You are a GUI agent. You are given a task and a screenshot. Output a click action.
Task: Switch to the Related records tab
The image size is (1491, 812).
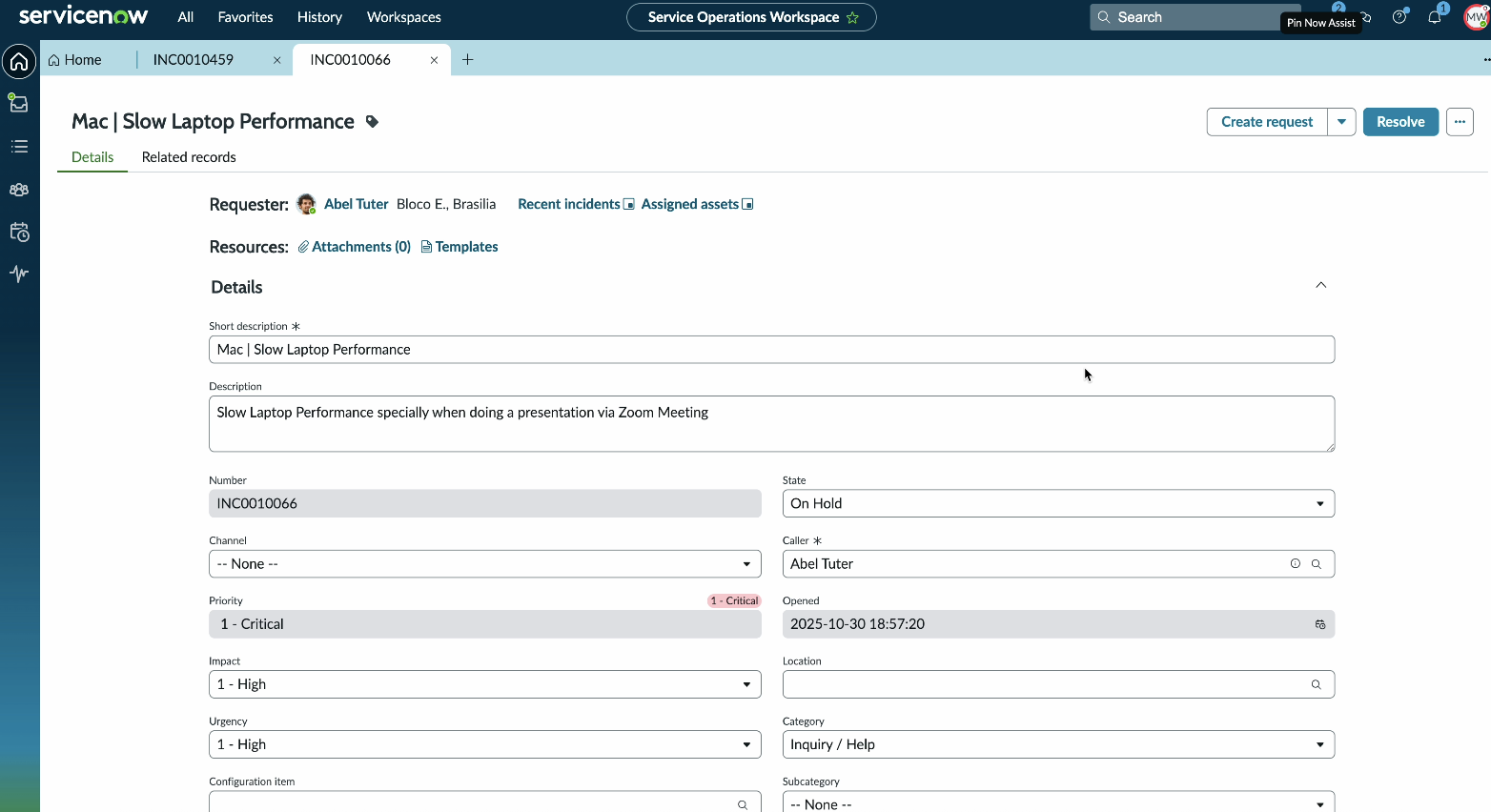tap(189, 157)
